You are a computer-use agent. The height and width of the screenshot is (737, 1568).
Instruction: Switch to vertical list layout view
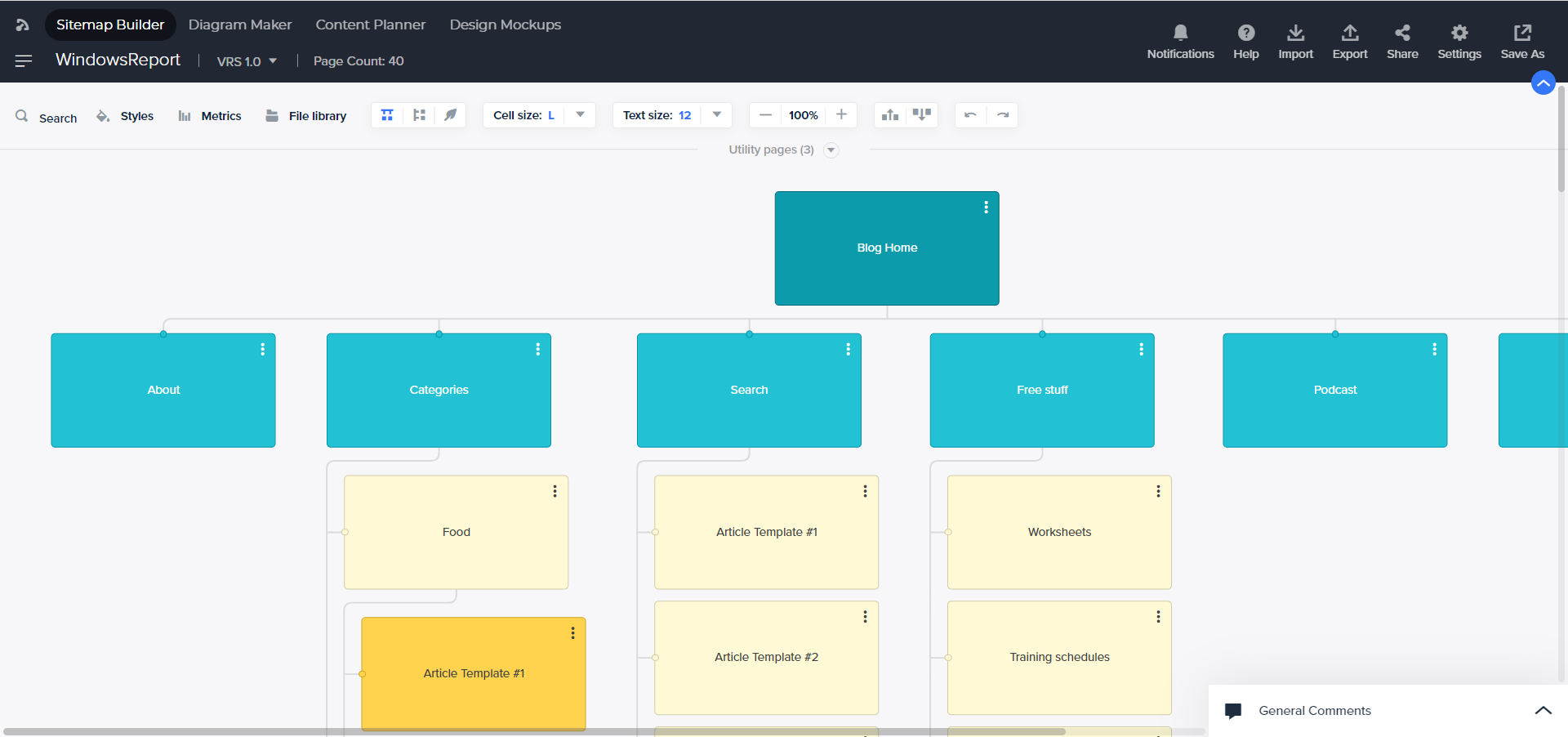(419, 115)
